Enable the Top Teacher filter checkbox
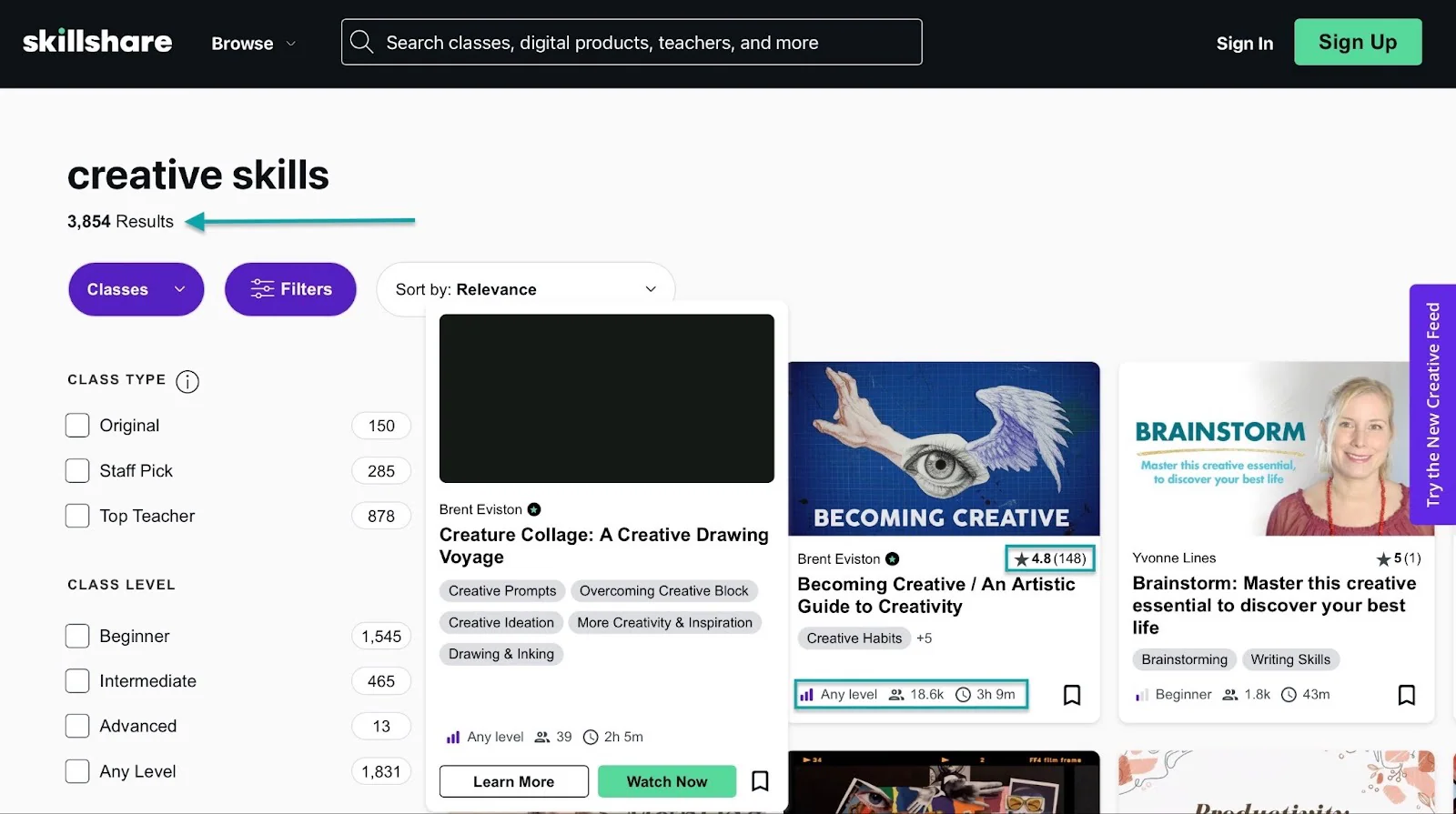 77,516
